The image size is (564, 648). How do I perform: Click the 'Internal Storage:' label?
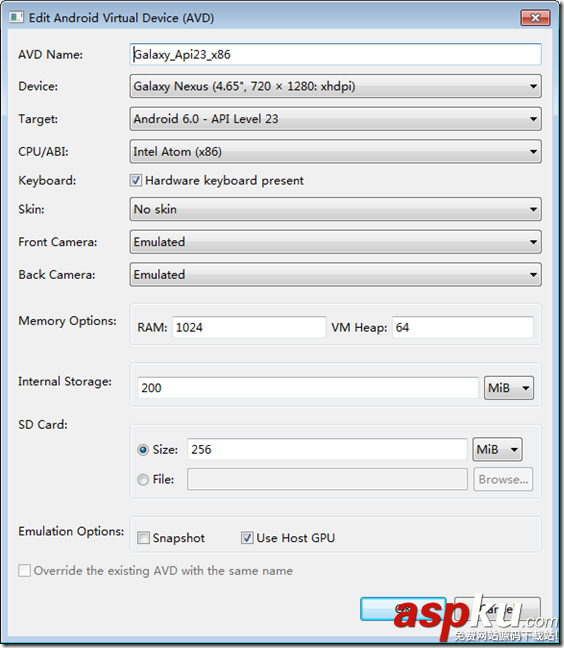tap(65, 381)
